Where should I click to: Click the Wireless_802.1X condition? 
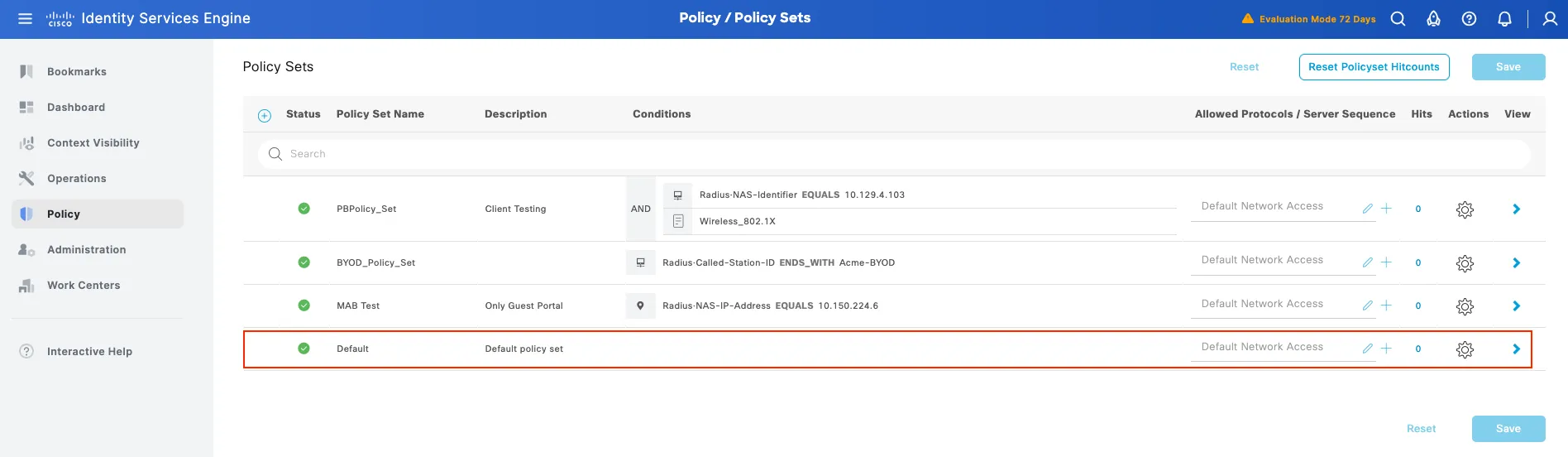737,222
